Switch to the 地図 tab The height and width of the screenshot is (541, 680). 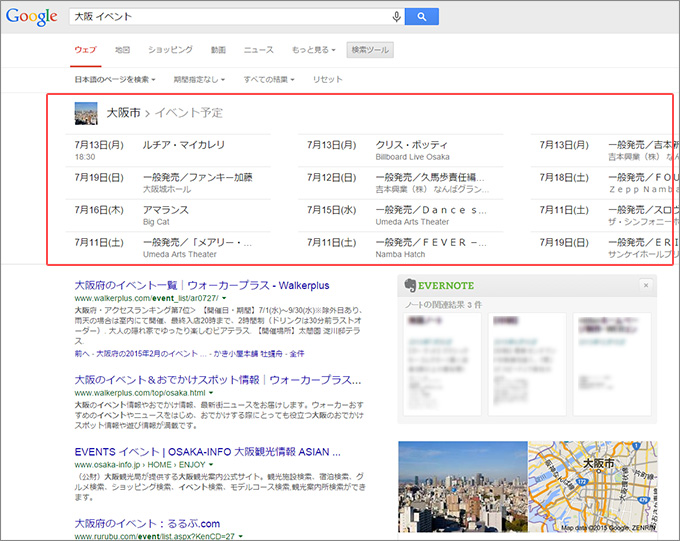point(122,50)
